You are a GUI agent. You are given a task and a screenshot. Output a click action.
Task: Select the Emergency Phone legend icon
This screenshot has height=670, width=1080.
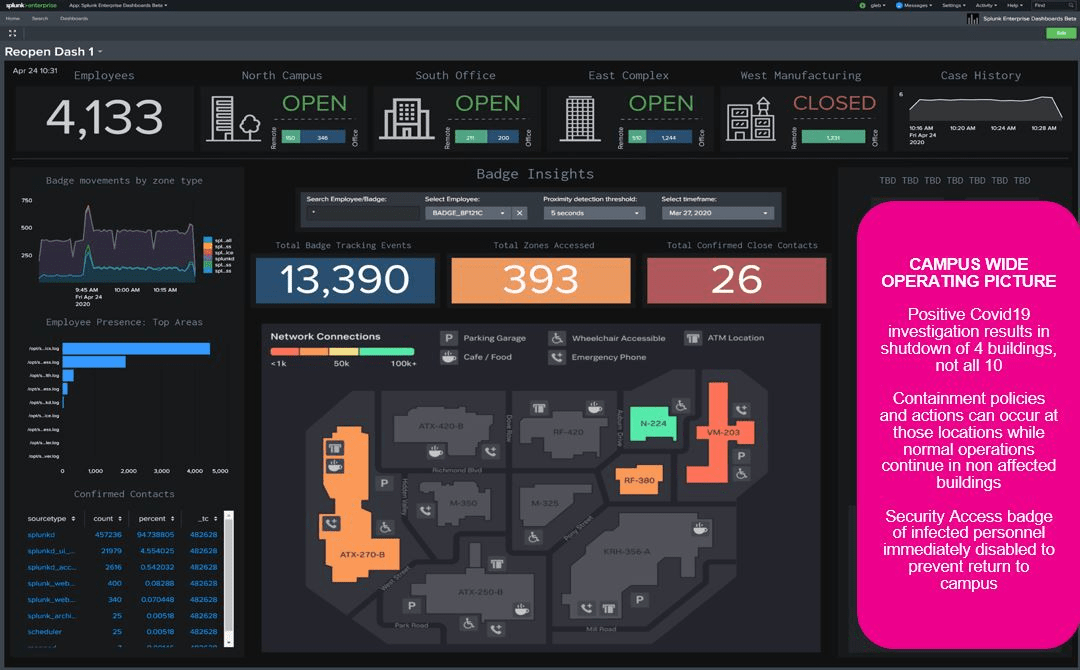pos(556,356)
